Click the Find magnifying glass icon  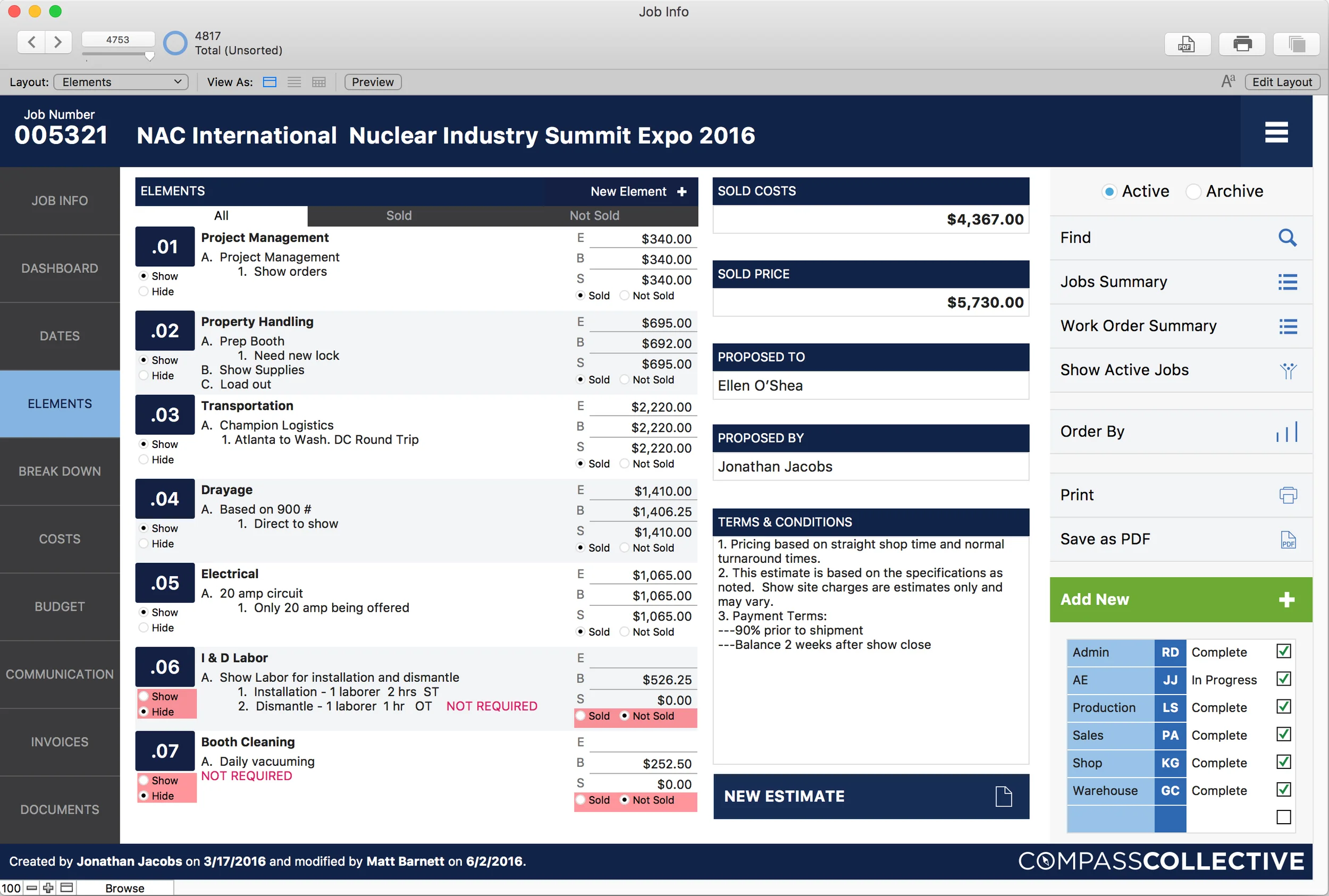pos(1286,238)
